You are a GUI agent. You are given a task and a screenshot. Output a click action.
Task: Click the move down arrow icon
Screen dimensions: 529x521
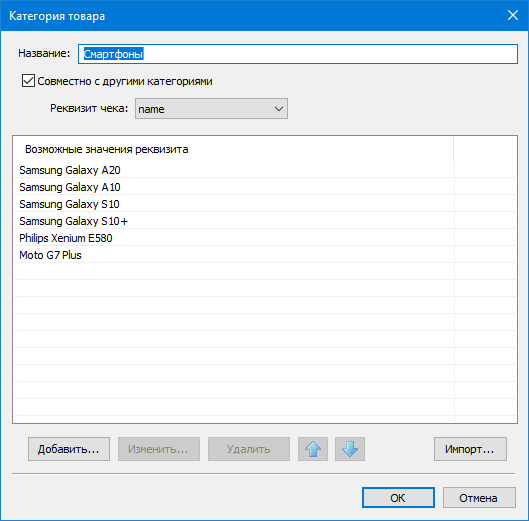[x=350, y=449]
